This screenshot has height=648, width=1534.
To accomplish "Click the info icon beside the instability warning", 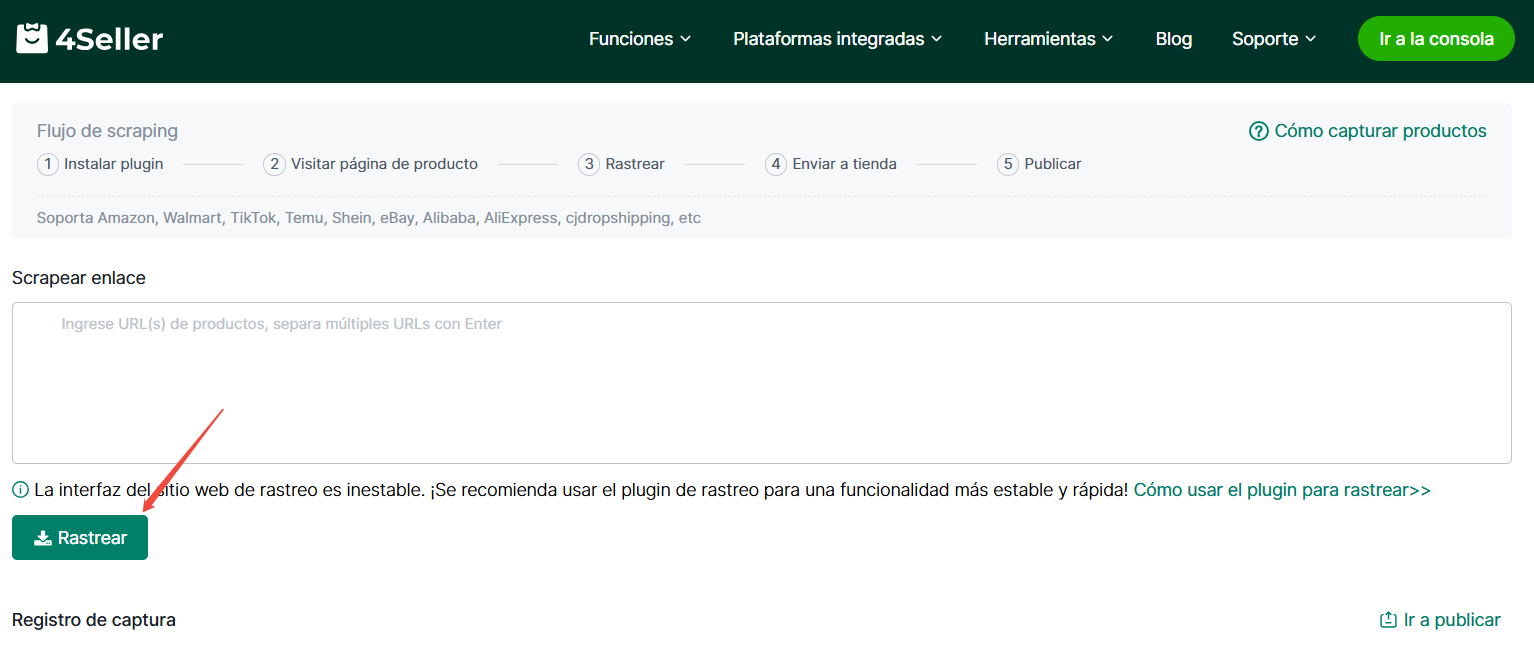I will click(x=20, y=490).
